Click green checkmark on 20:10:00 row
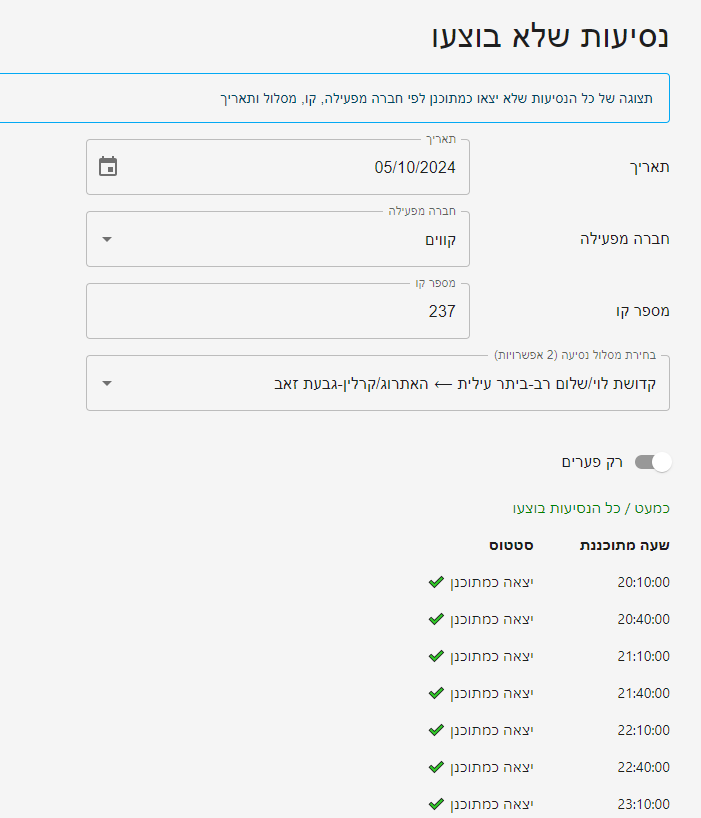This screenshot has height=818, width=701. point(435,582)
